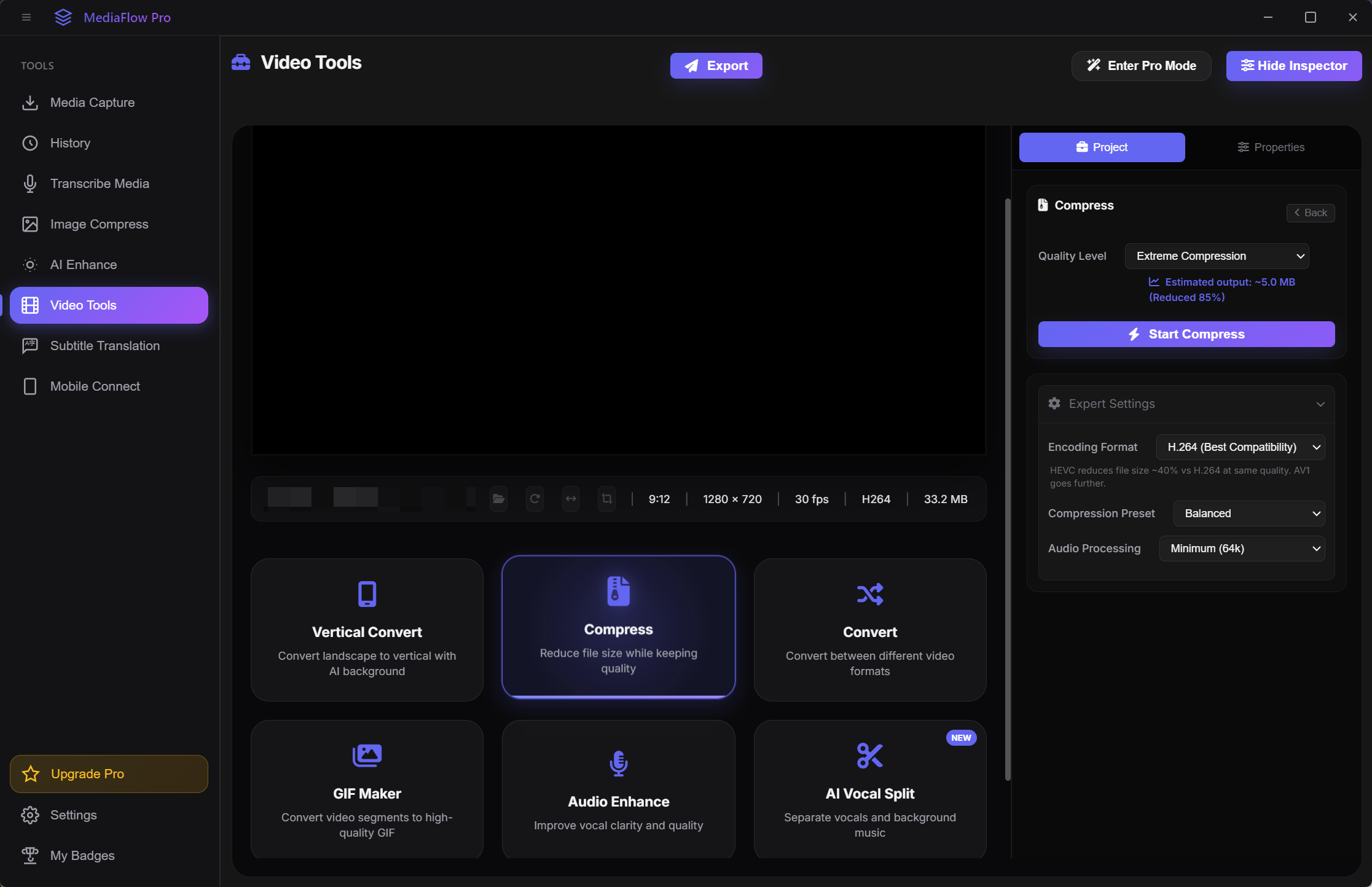Viewport: 1372px width, 887px height.
Task: Flip the video horizontally
Action: coord(570,499)
